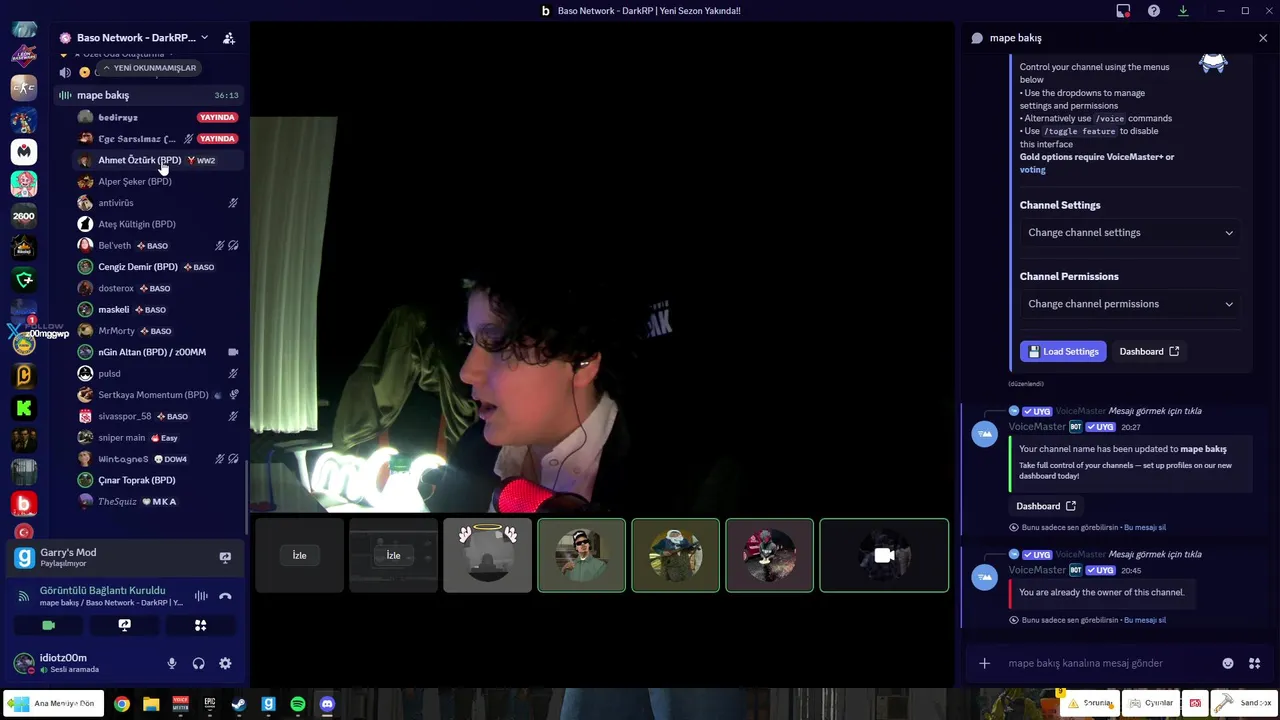The width and height of the screenshot is (1280, 720).
Task: Focus the mape bakış message input field
Action: point(1110,663)
